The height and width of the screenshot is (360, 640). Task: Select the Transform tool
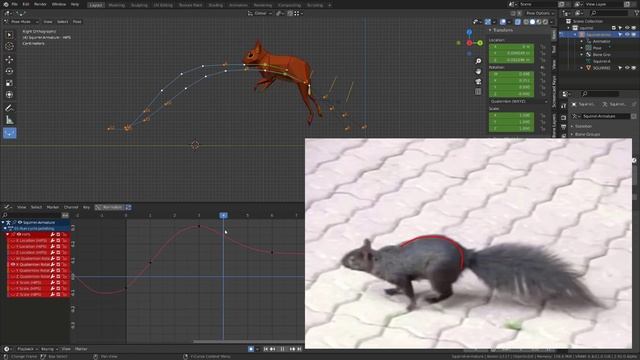(x=9, y=94)
